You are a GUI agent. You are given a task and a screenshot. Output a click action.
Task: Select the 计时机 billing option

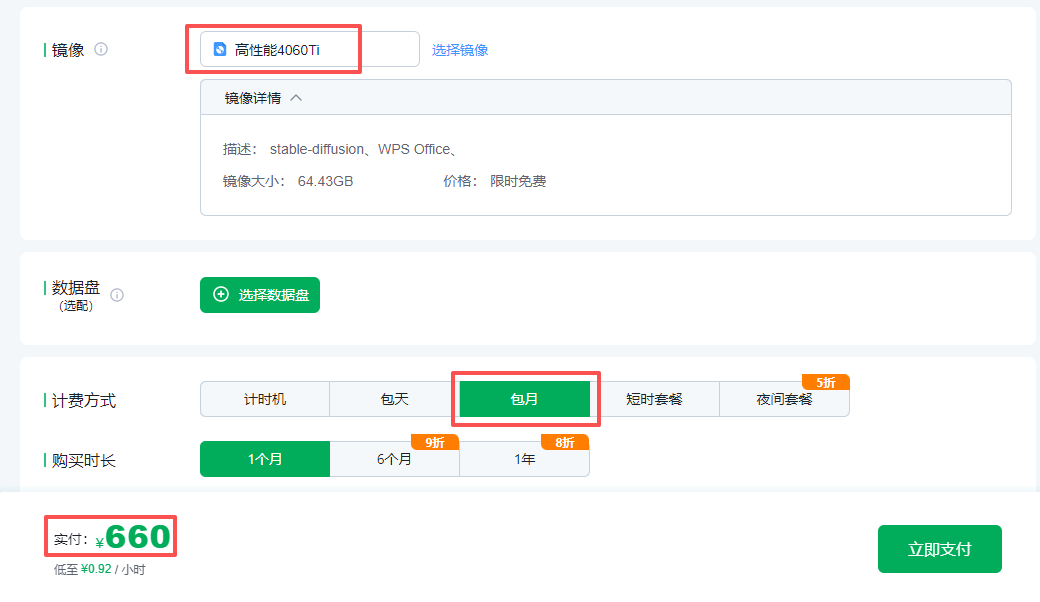265,398
